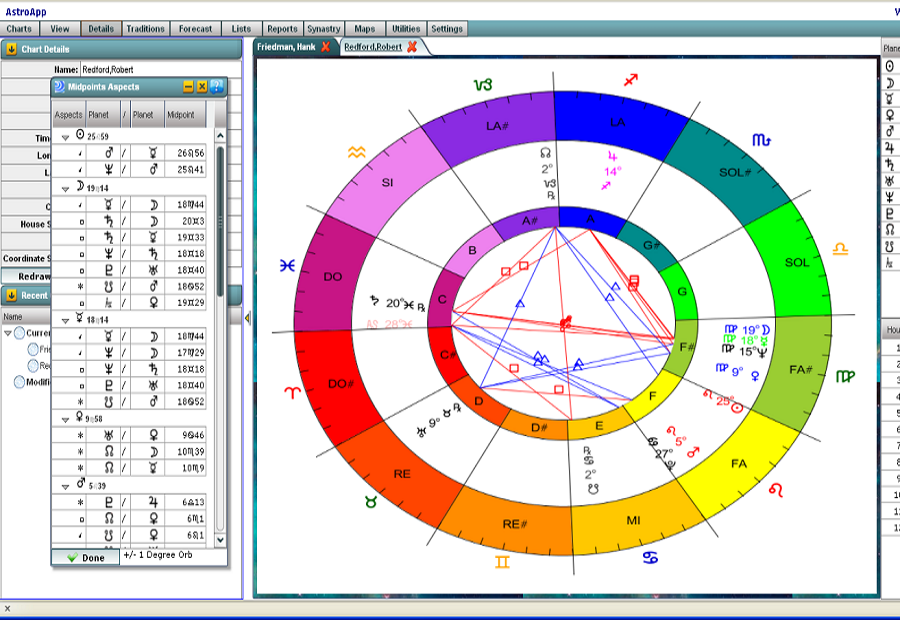Click the Sagittarius glyph on the chart

(x=631, y=79)
